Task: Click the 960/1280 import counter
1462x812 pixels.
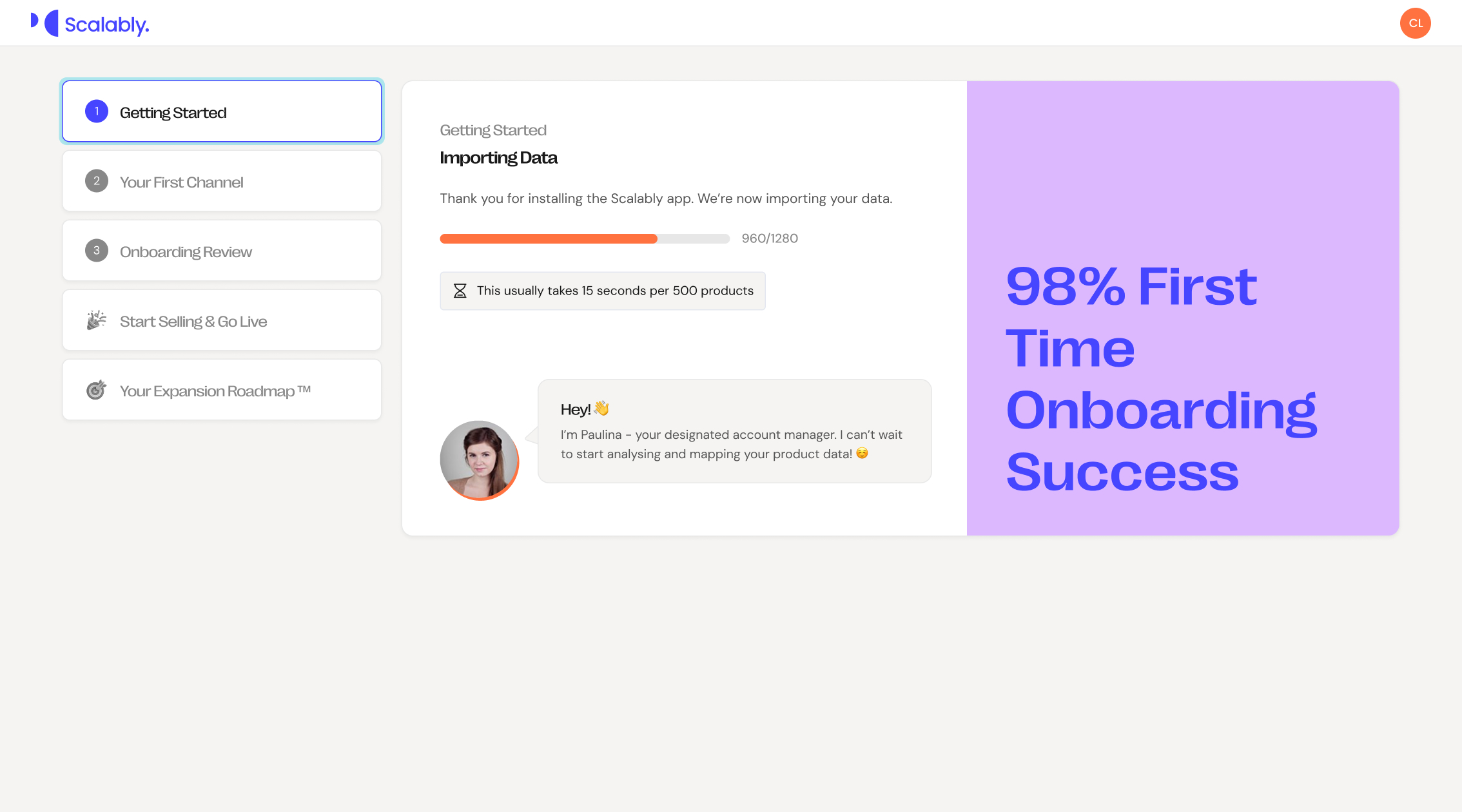Action: pyautogui.click(x=770, y=238)
